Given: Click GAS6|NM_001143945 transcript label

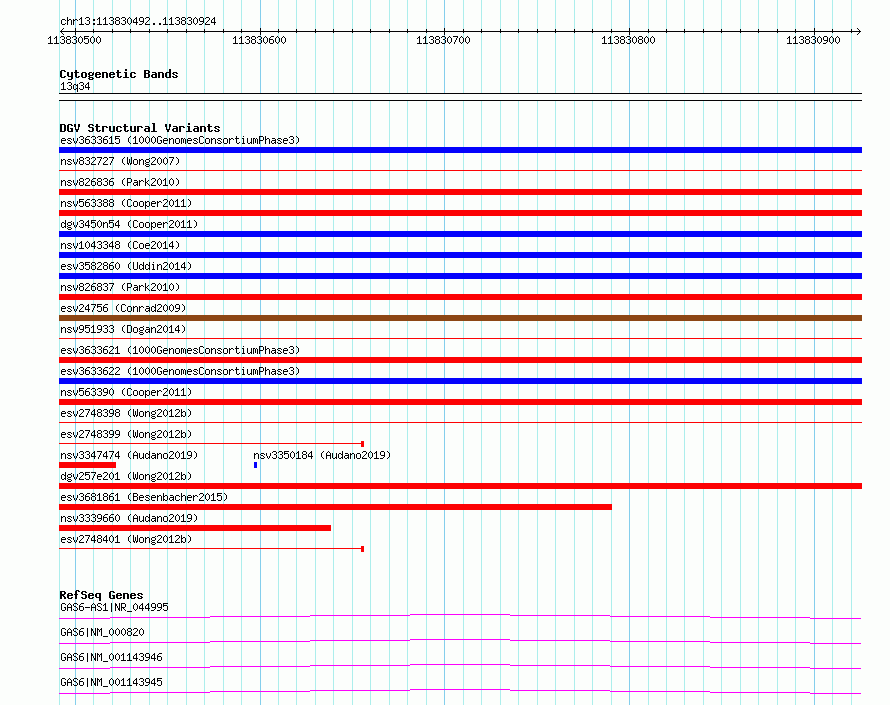Looking at the screenshot, I should tap(111, 682).
